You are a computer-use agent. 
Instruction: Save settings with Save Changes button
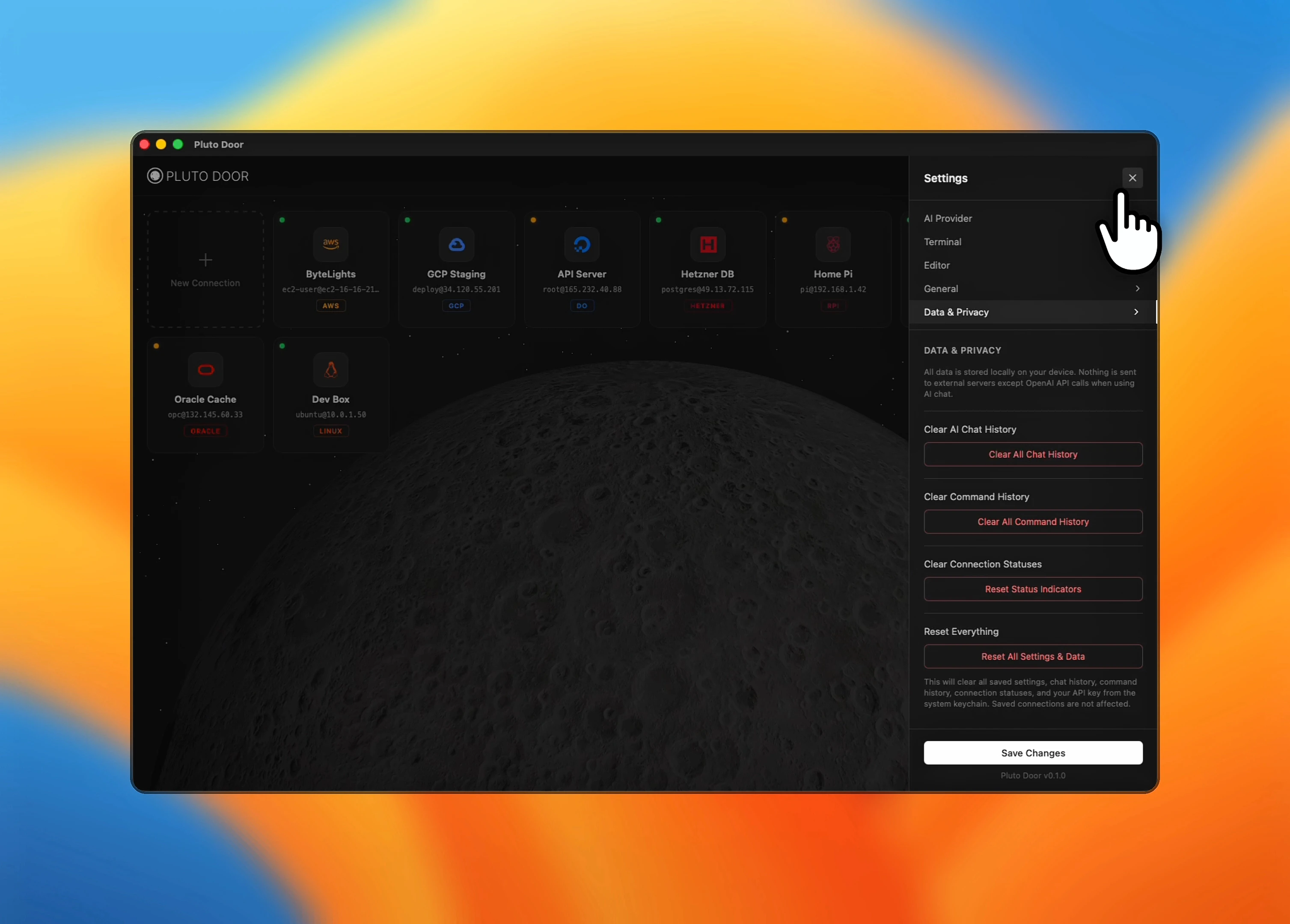coord(1032,753)
